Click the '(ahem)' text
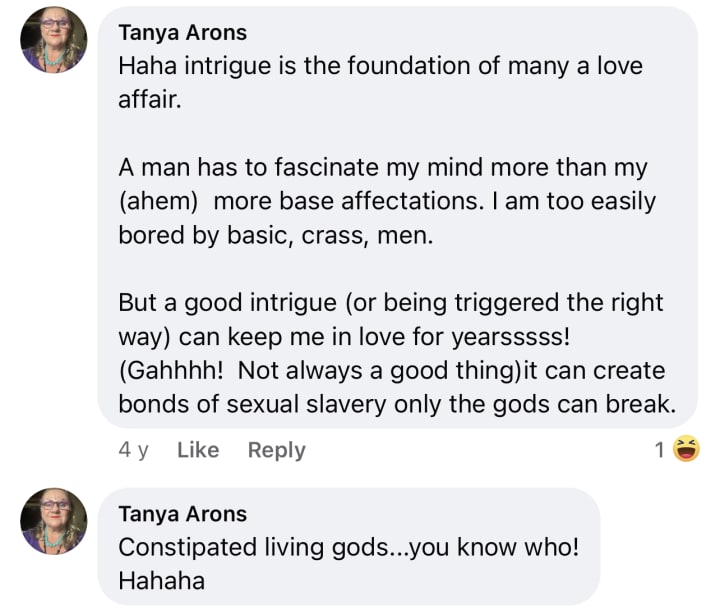 [156, 201]
